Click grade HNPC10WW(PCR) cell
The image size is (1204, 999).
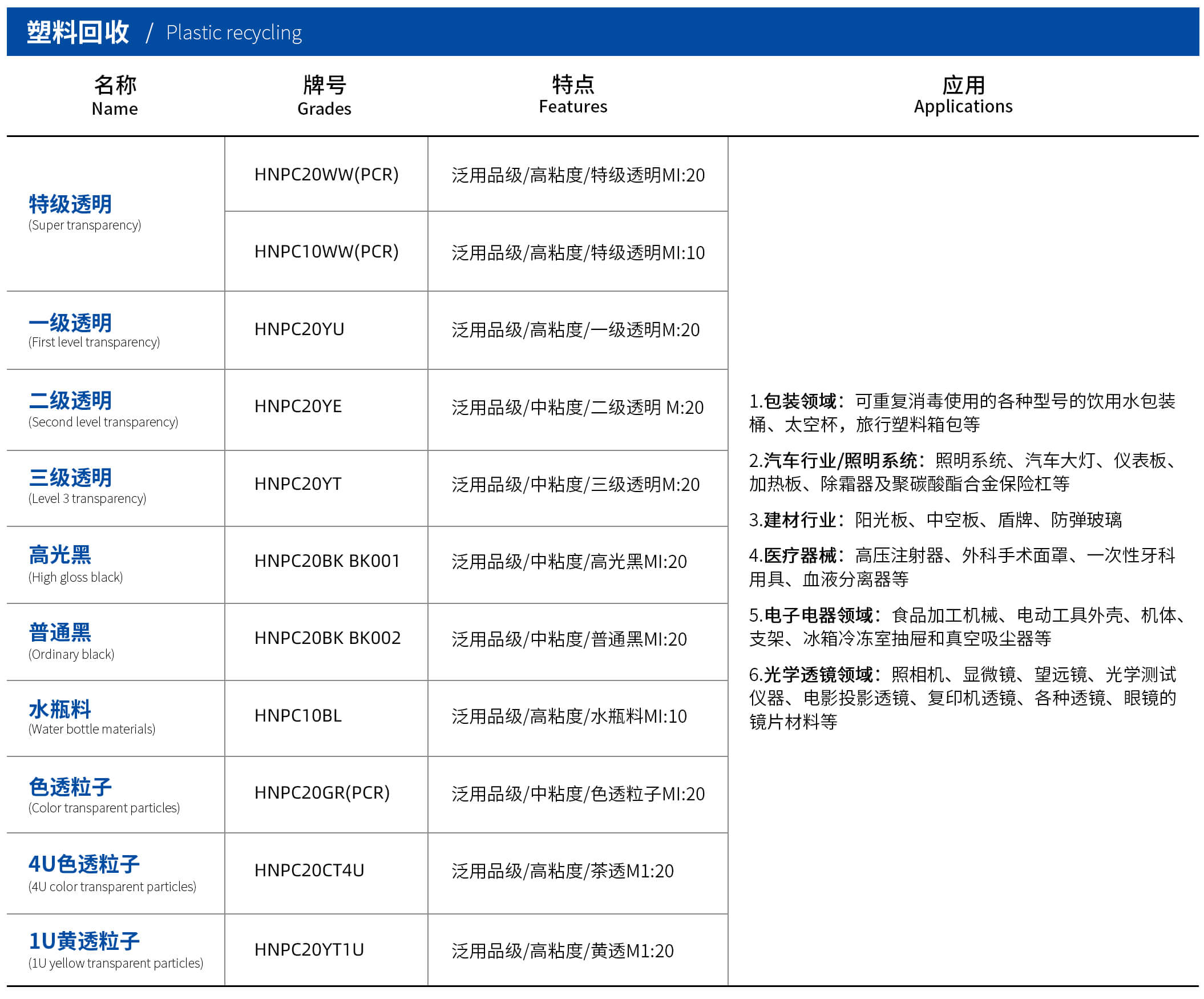pyautogui.click(x=326, y=251)
